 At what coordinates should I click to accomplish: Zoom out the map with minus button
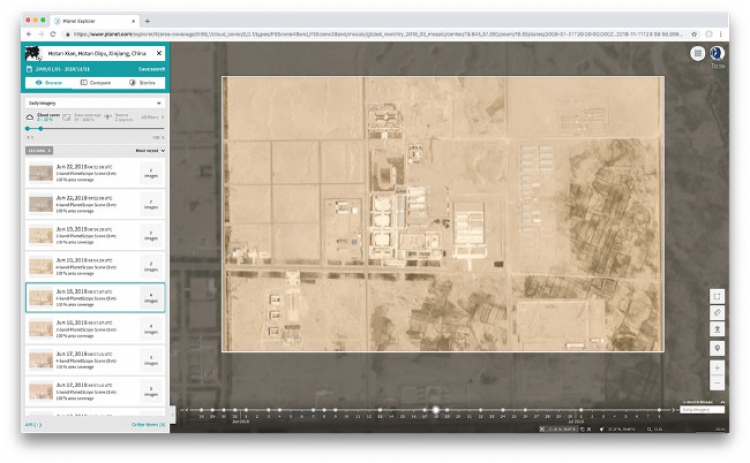tap(717, 383)
